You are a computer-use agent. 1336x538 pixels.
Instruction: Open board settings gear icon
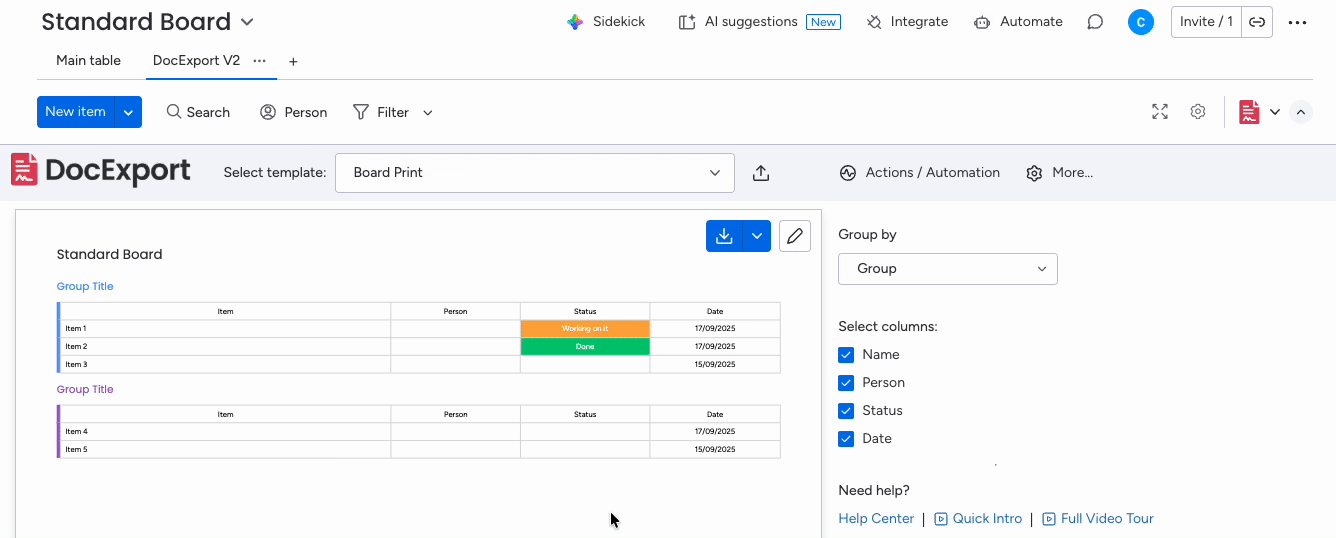(x=1198, y=112)
